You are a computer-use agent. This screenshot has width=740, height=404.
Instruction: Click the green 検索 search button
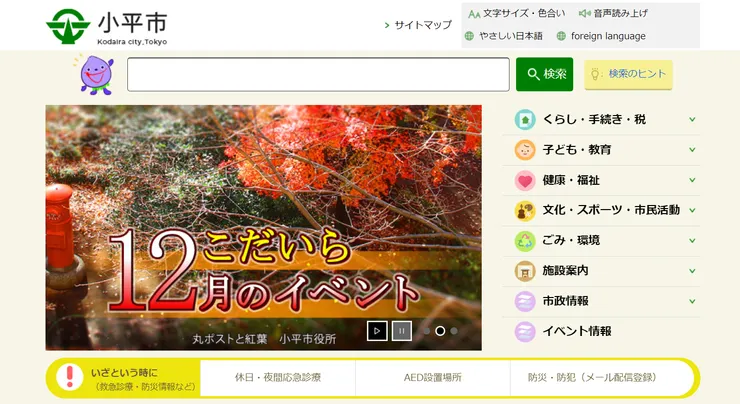[544, 74]
